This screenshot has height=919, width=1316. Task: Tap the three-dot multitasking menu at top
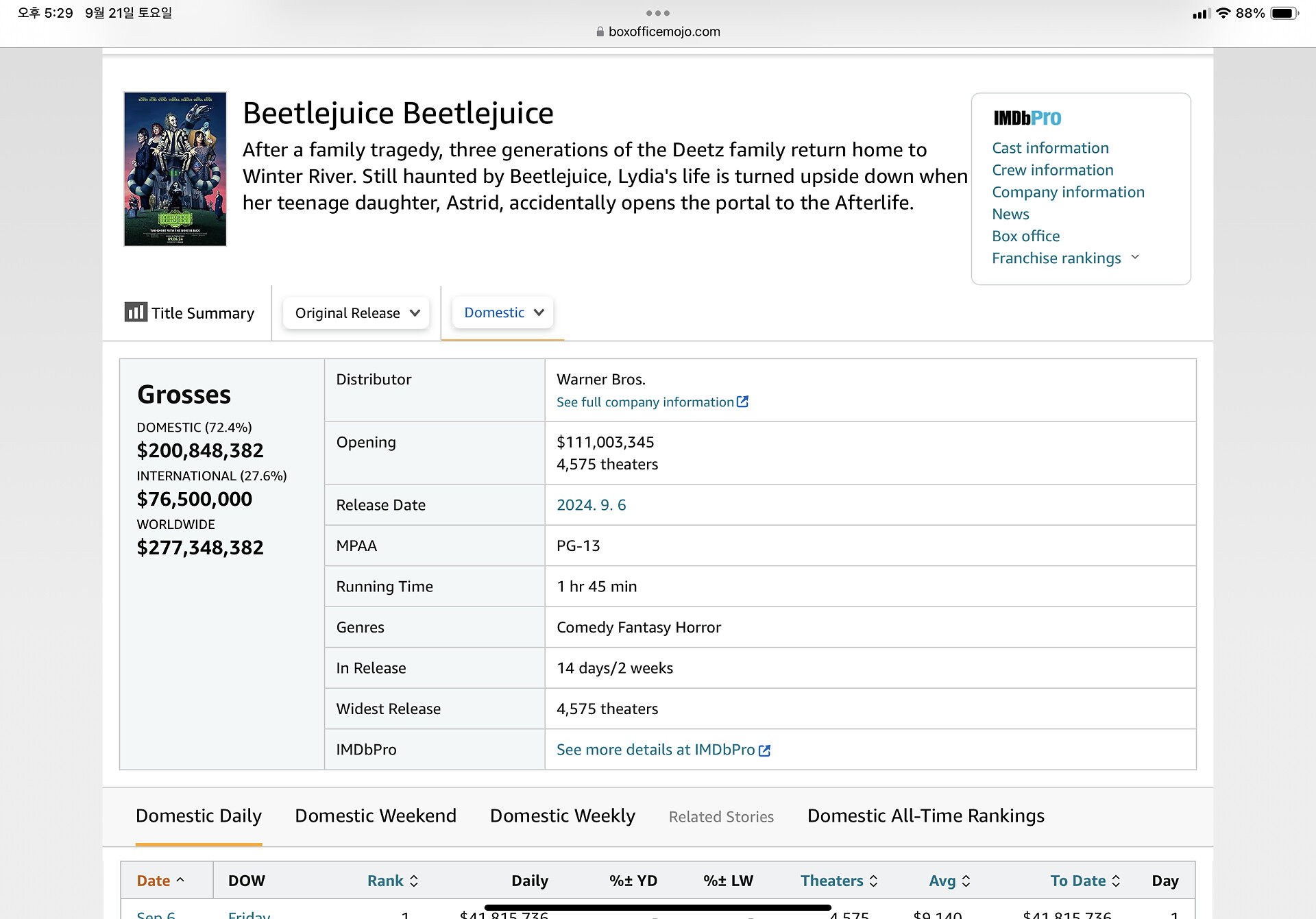click(x=657, y=13)
